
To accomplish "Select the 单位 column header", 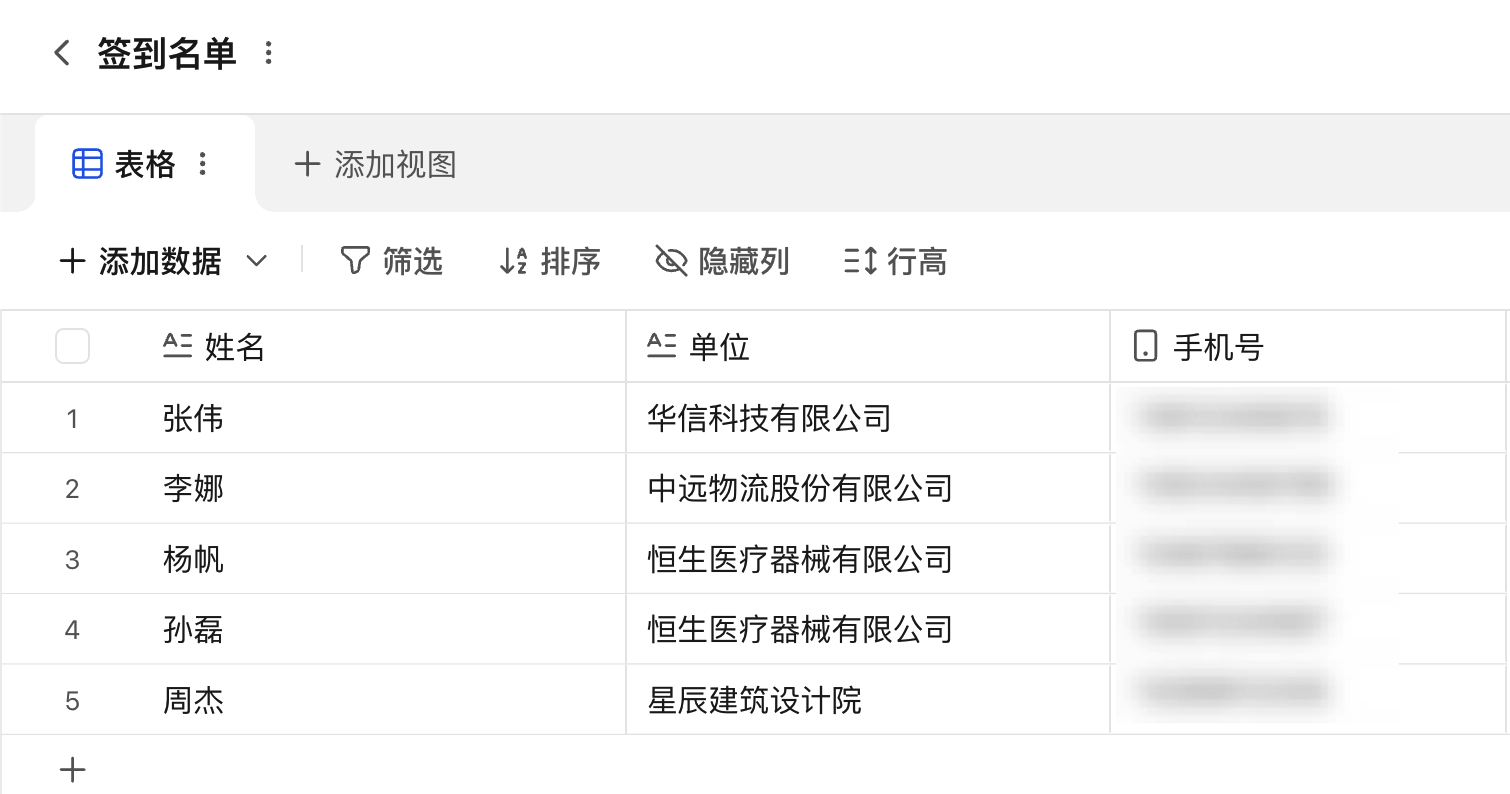I will [x=868, y=347].
